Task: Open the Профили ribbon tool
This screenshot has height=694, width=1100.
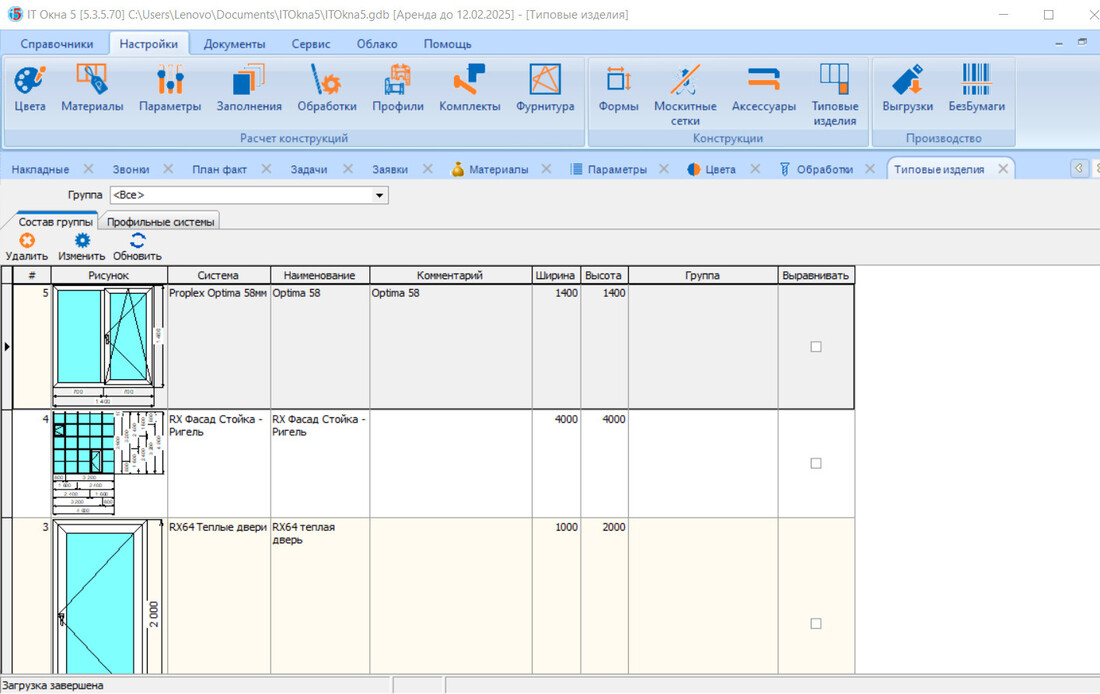Action: (x=398, y=88)
